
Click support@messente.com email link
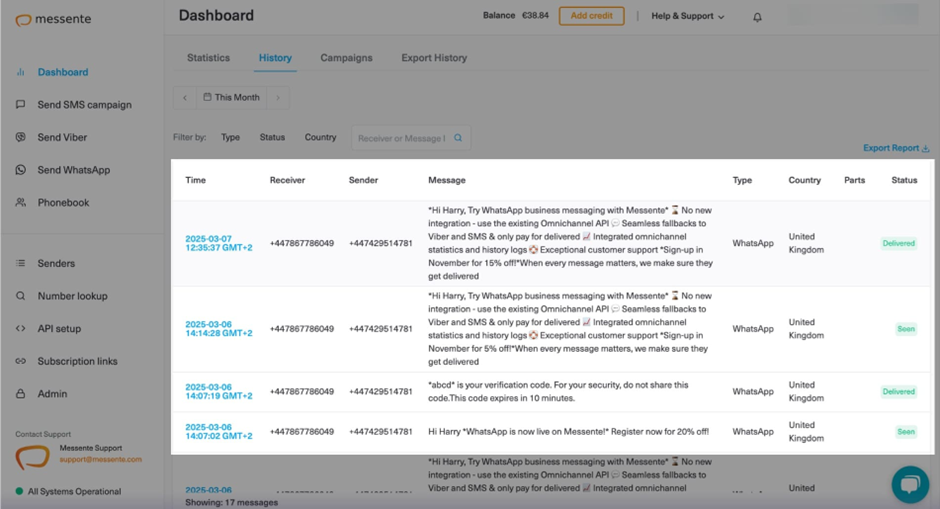click(101, 459)
